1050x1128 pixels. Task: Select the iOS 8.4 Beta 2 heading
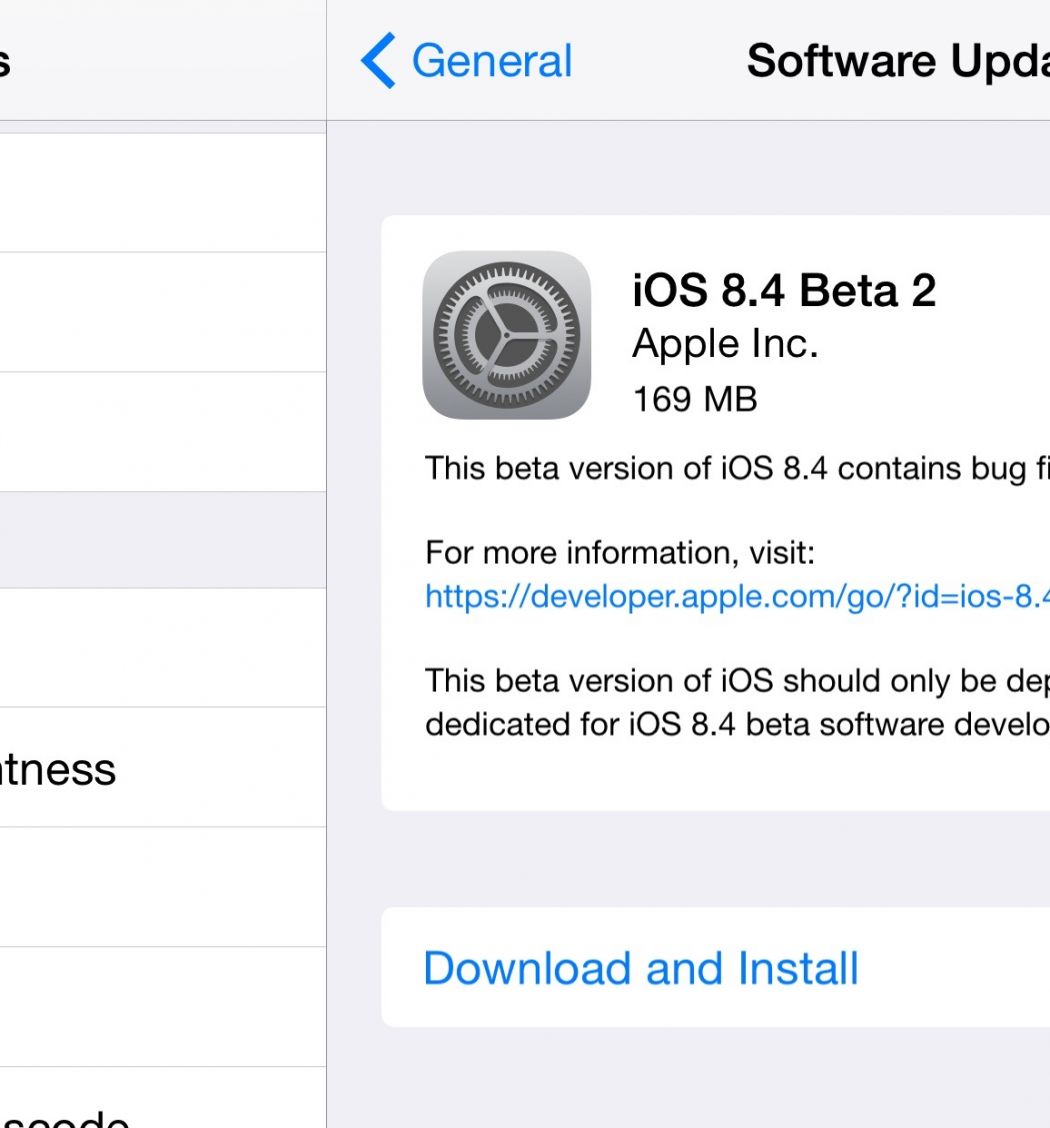click(x=784, y=291)
